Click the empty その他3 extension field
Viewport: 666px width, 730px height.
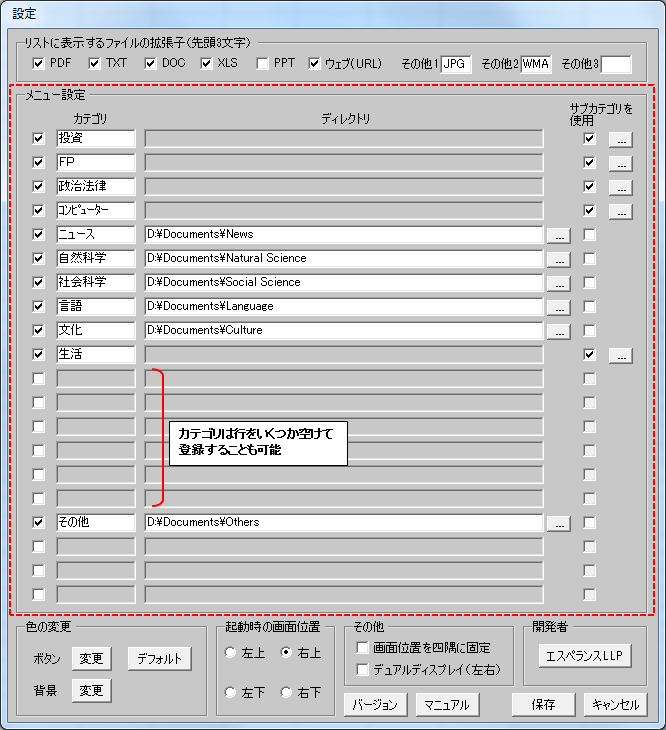[616, 64]
